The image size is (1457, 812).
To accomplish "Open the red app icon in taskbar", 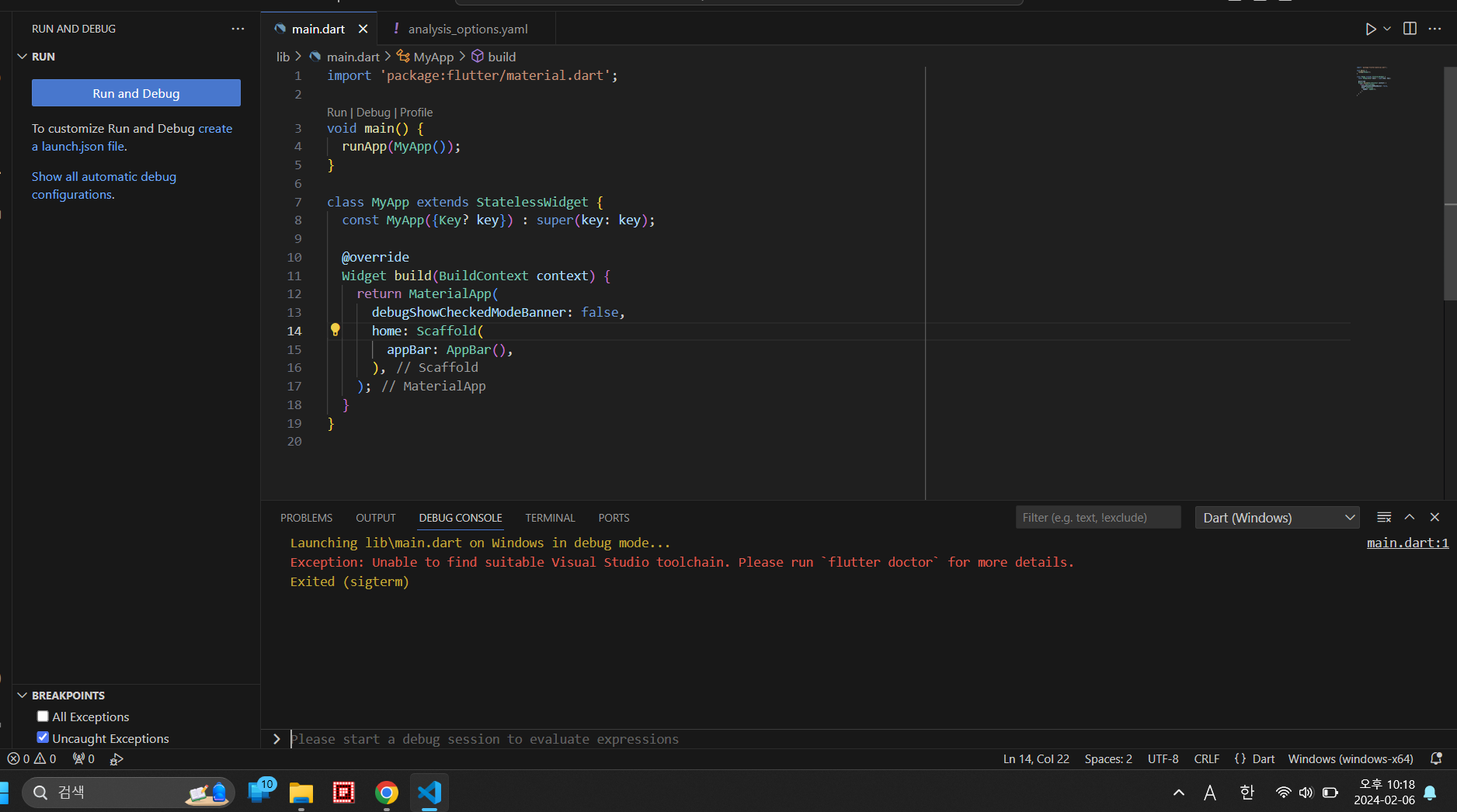I will [344, 793].
